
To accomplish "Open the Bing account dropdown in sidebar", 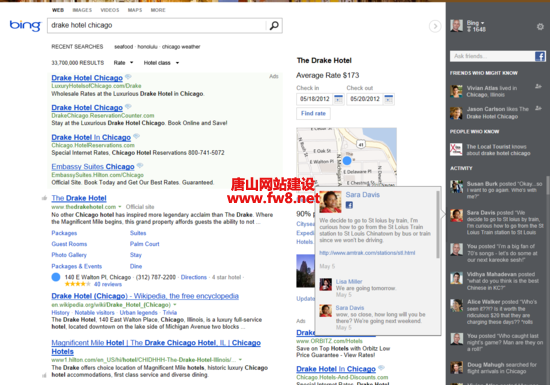I will [475, 23].
